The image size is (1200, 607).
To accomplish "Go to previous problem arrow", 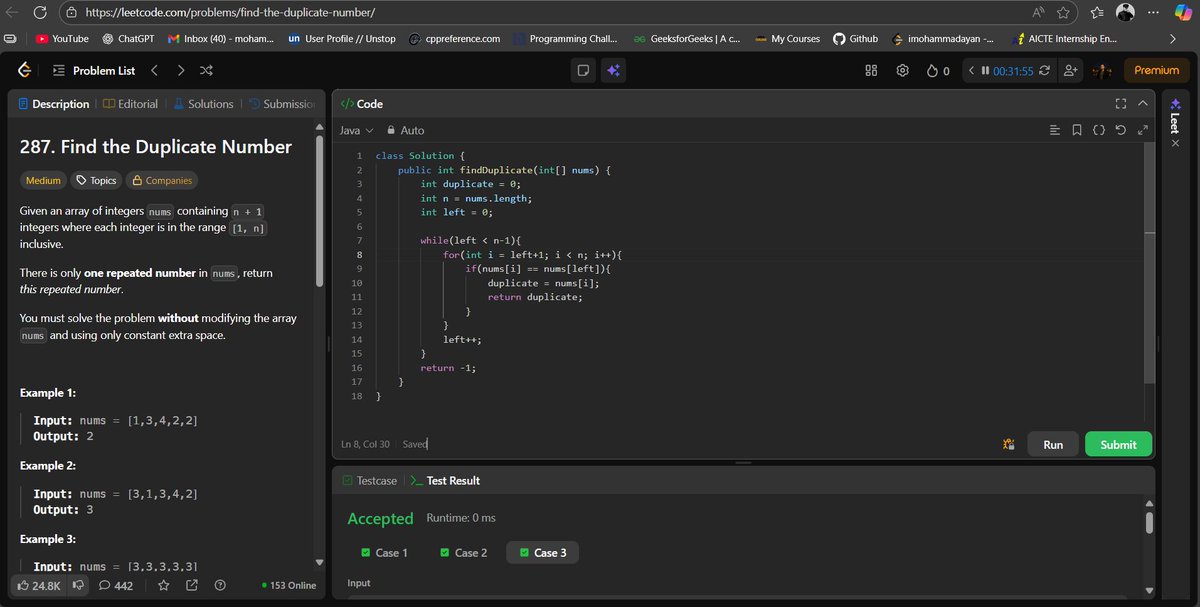I will coord(154,71).
